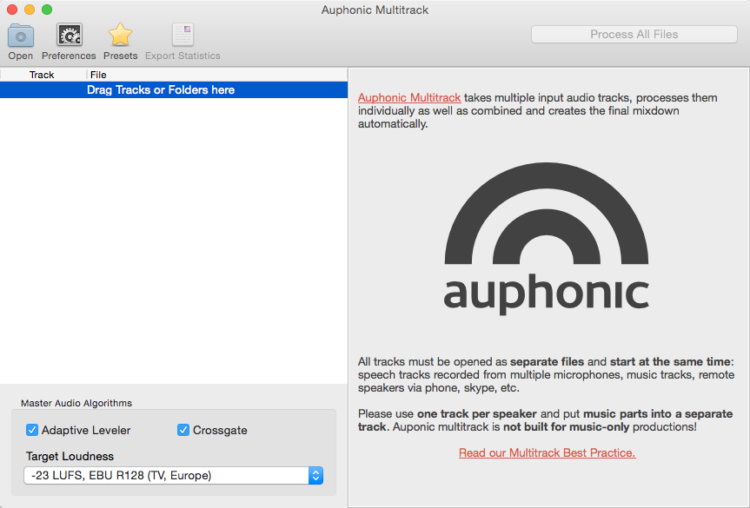Click the Open folder icon
Viewport: 750px width, 508px height.
tap(21, 35)
